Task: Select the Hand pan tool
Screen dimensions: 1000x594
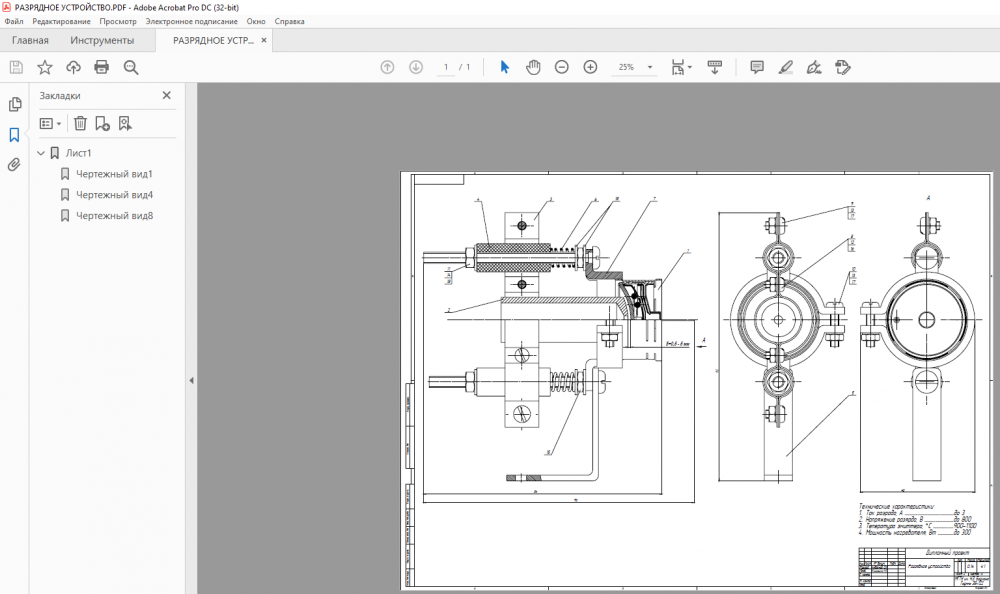Action: [x=533, y=67]
